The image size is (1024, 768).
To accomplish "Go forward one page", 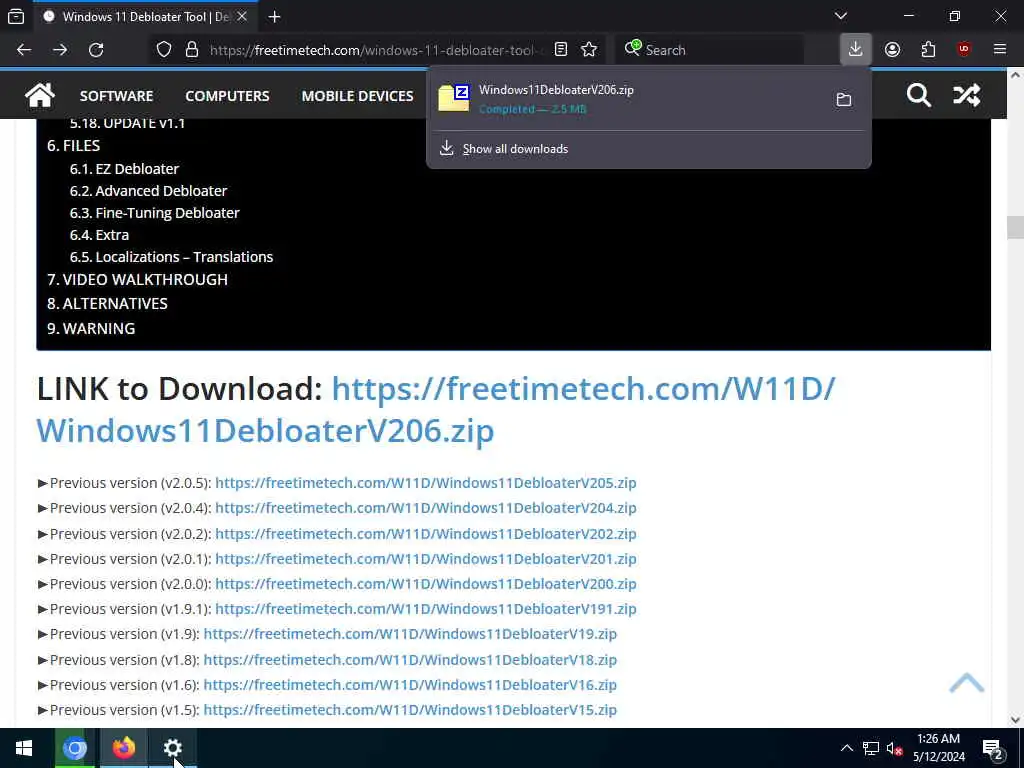I will [x=60, y=50].
